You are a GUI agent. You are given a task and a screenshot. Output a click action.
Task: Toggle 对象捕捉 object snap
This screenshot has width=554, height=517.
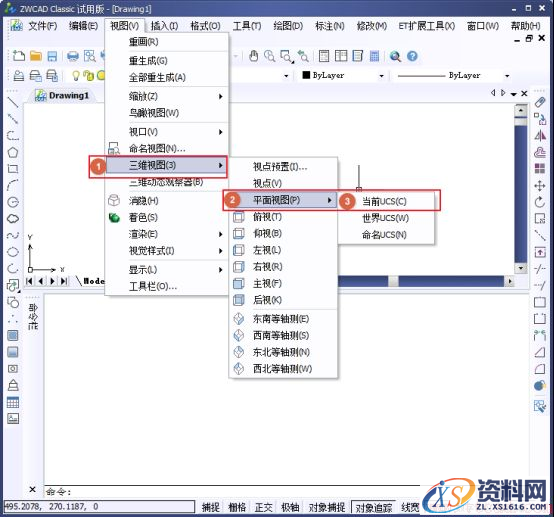point(327,507)
